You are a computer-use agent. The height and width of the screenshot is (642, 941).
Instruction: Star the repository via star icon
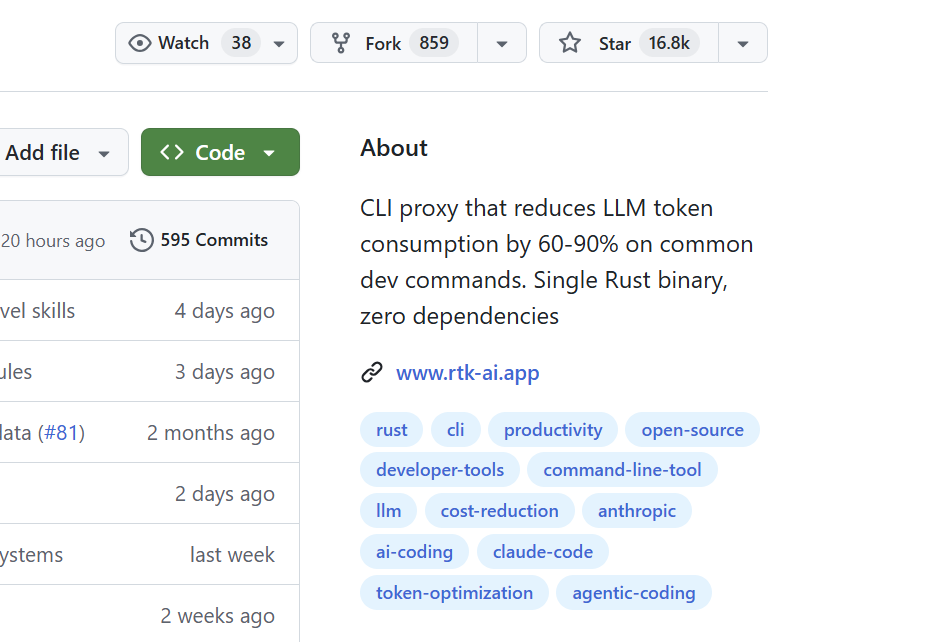click(570, 43)
